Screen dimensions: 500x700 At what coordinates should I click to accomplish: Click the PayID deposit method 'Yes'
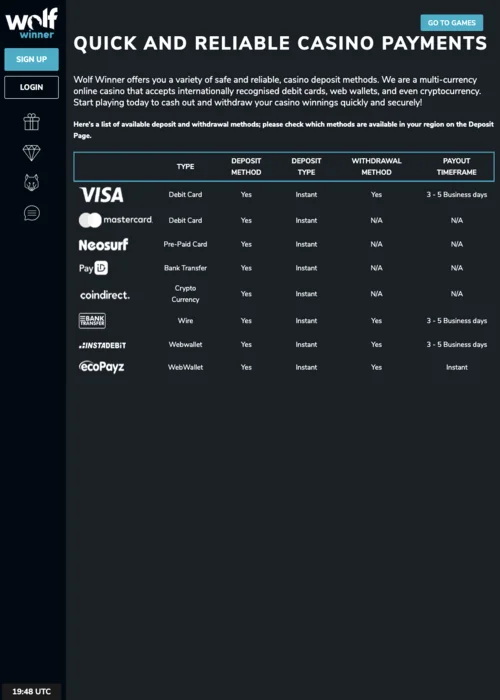[x=246, y=268]
